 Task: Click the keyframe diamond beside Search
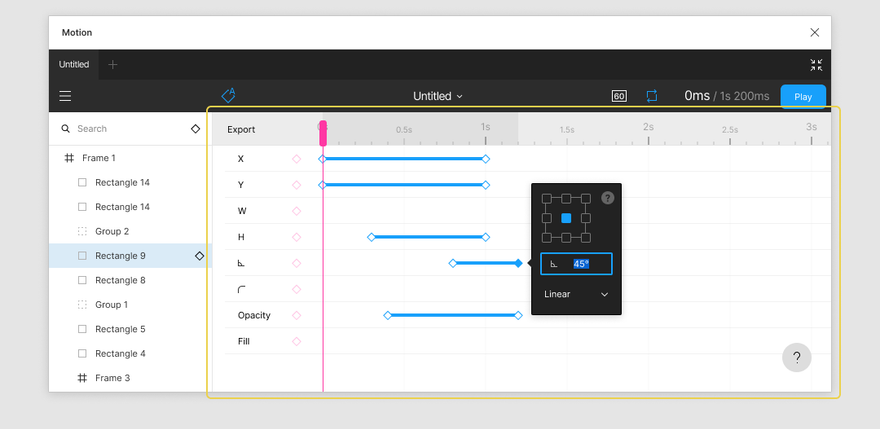196,129
